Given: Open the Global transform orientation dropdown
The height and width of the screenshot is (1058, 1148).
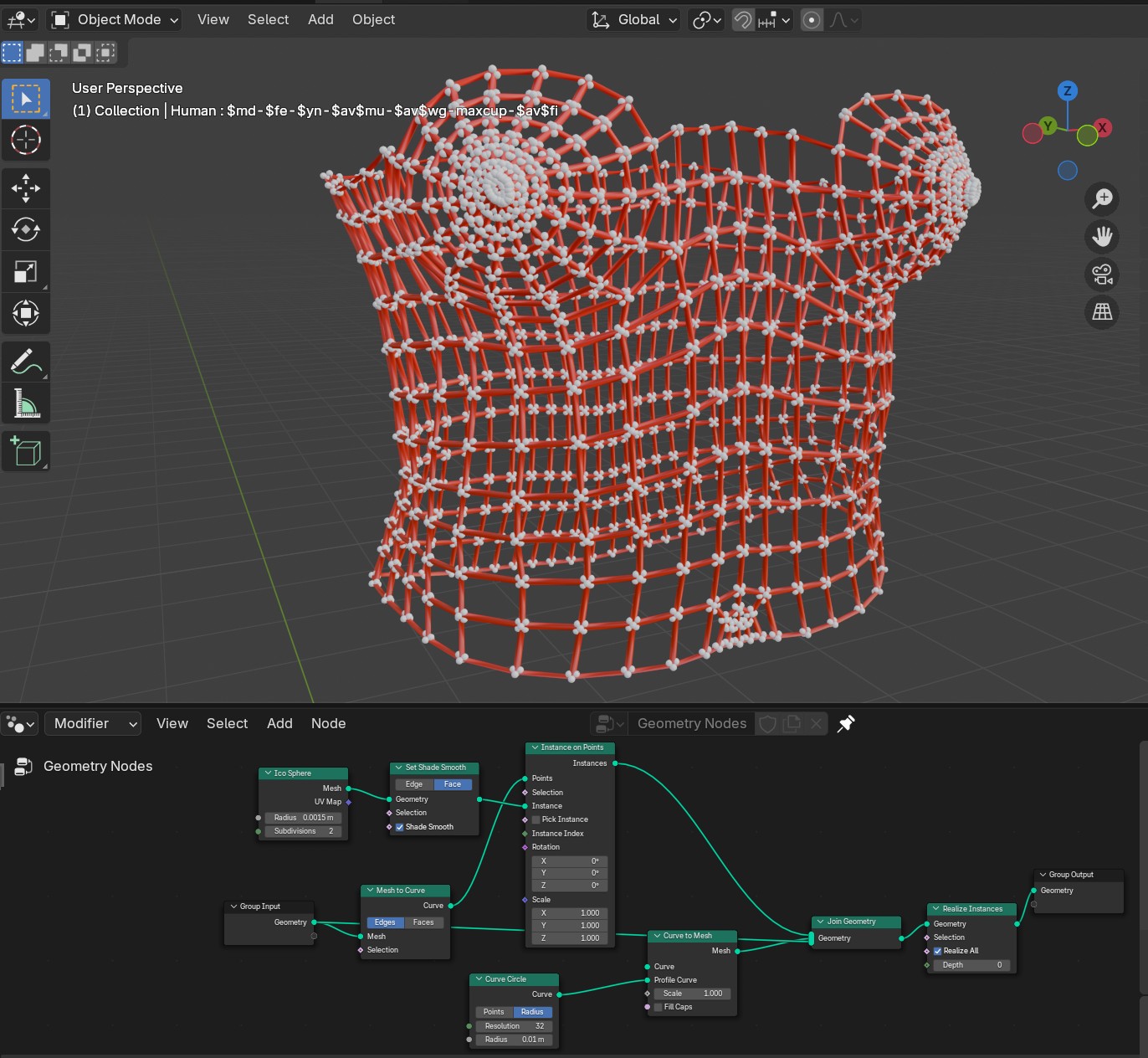Looking at the screenshot, I should 635,19.
